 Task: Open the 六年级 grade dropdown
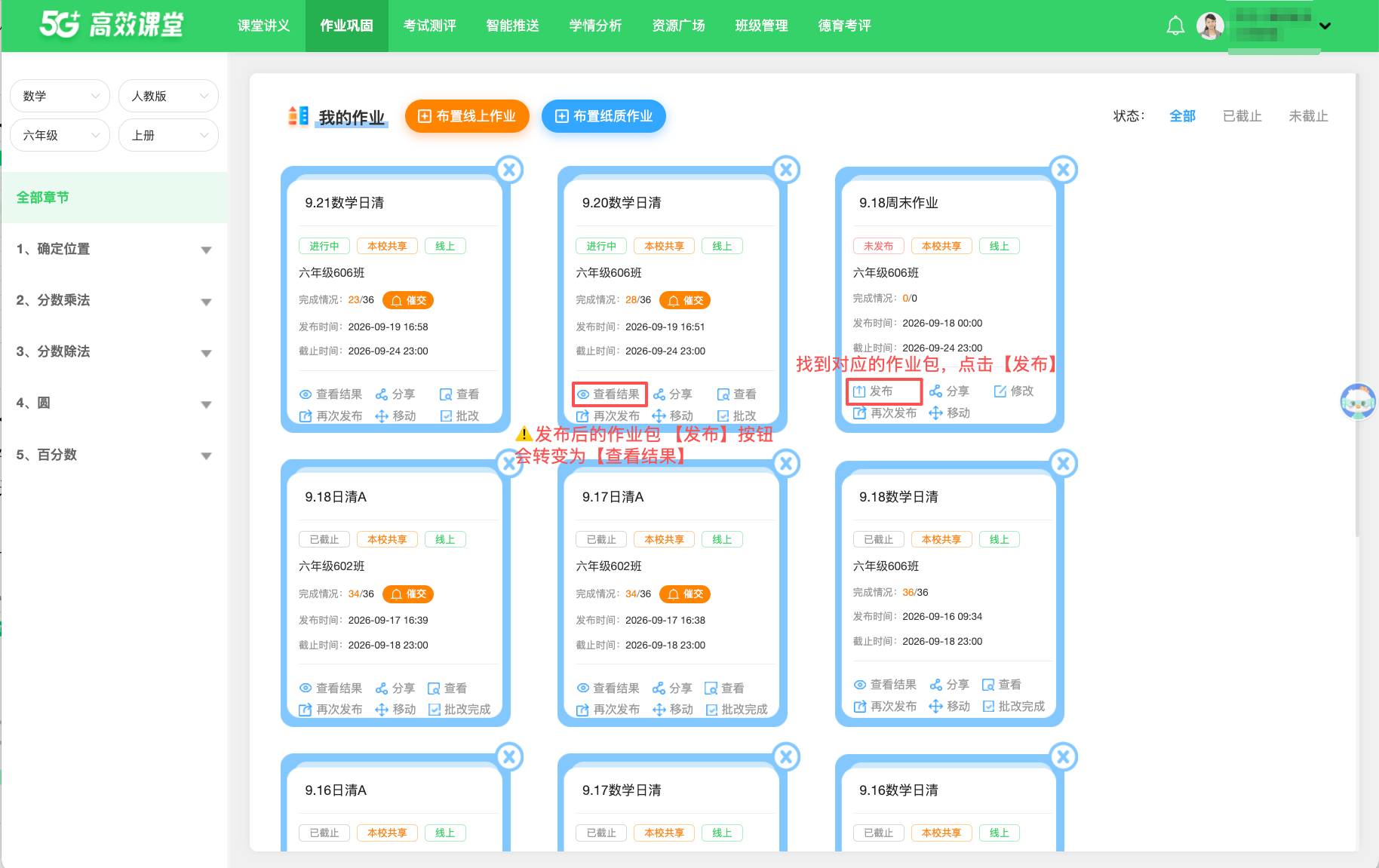pyautogui.click(x=60, y=135)
